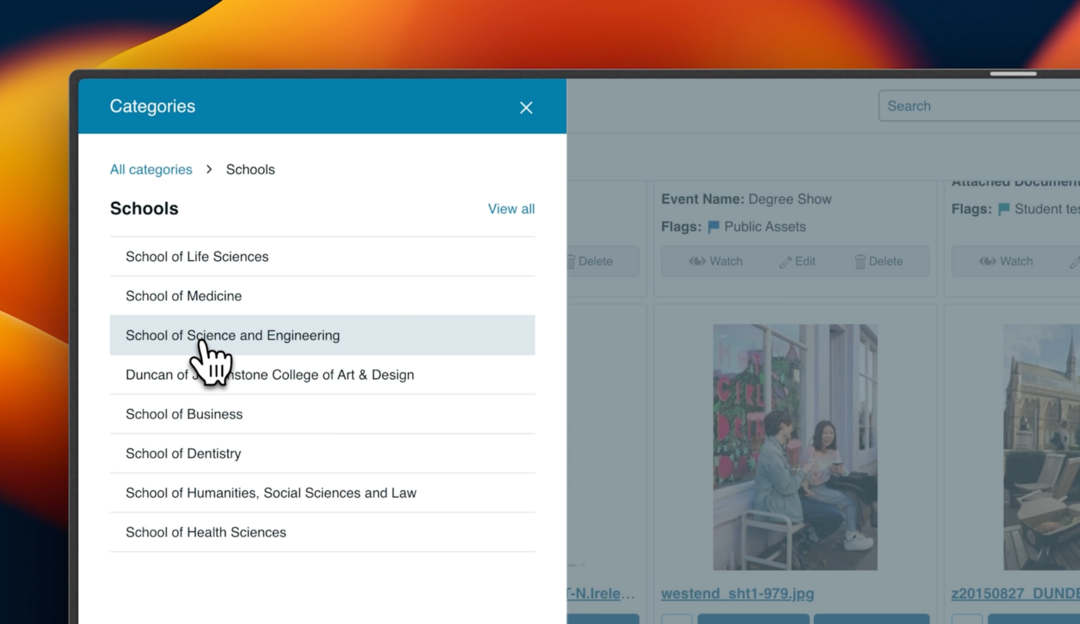1080x624 pixels.
Task: Click the pencil Edit icon on the Degree Show card
Action: tap(786, 262)
